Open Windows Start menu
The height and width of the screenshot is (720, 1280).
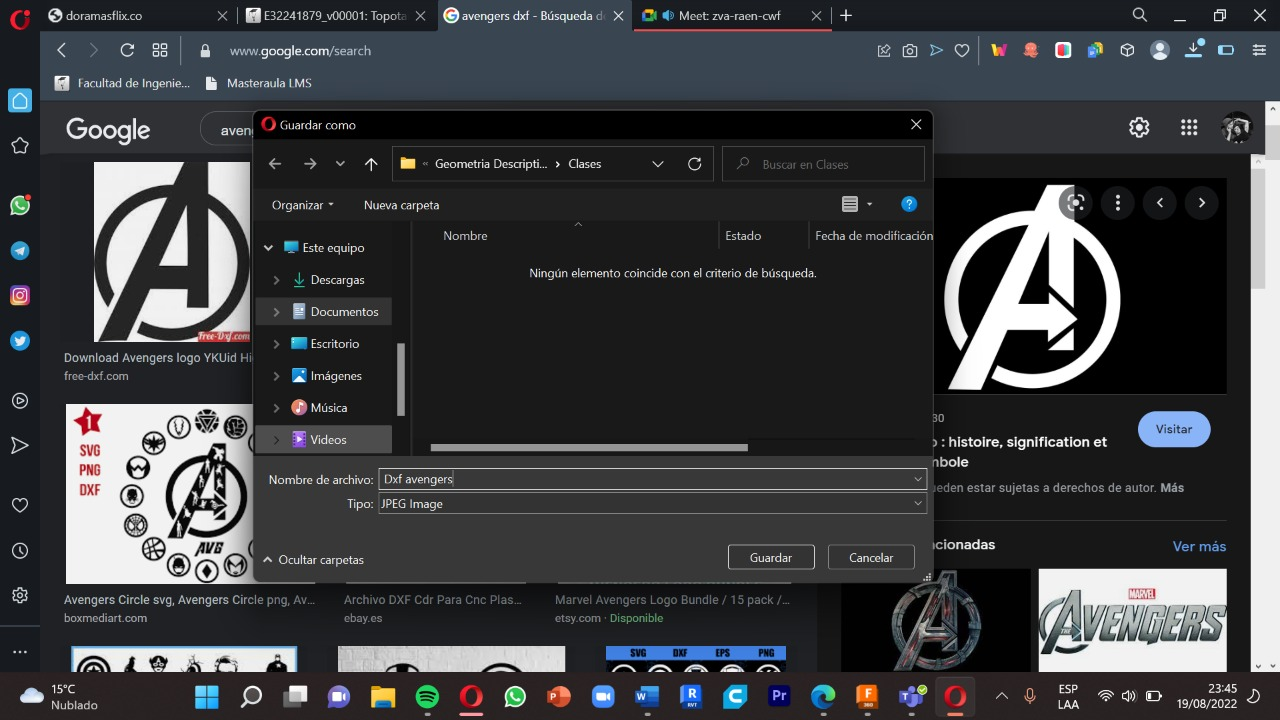[207, 696]
